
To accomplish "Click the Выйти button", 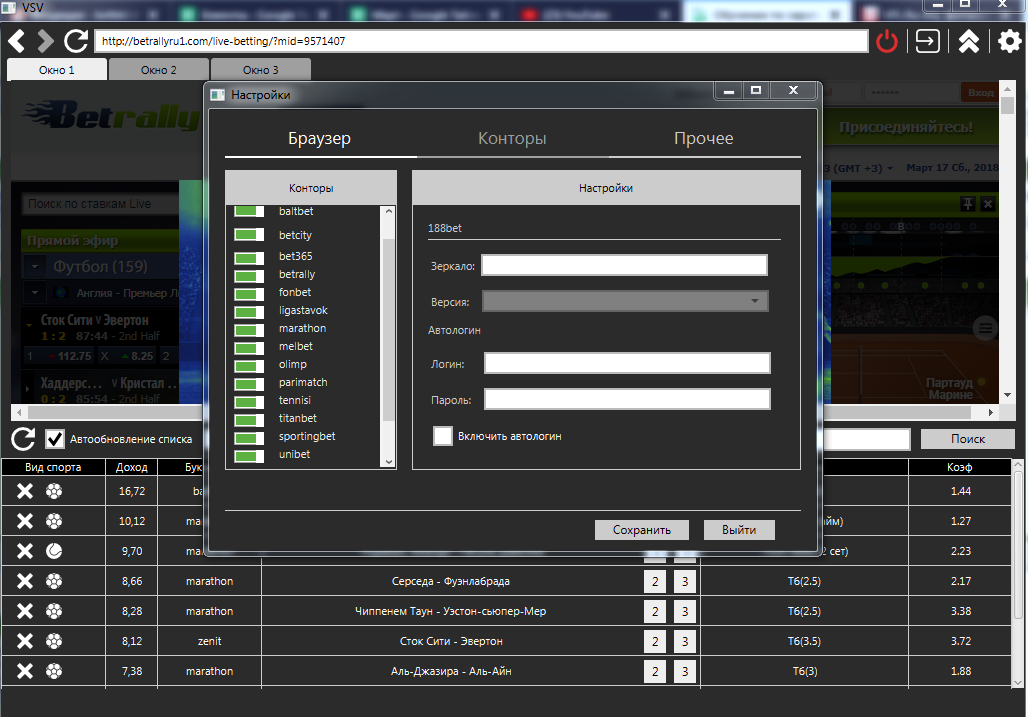I will [739, 530].
